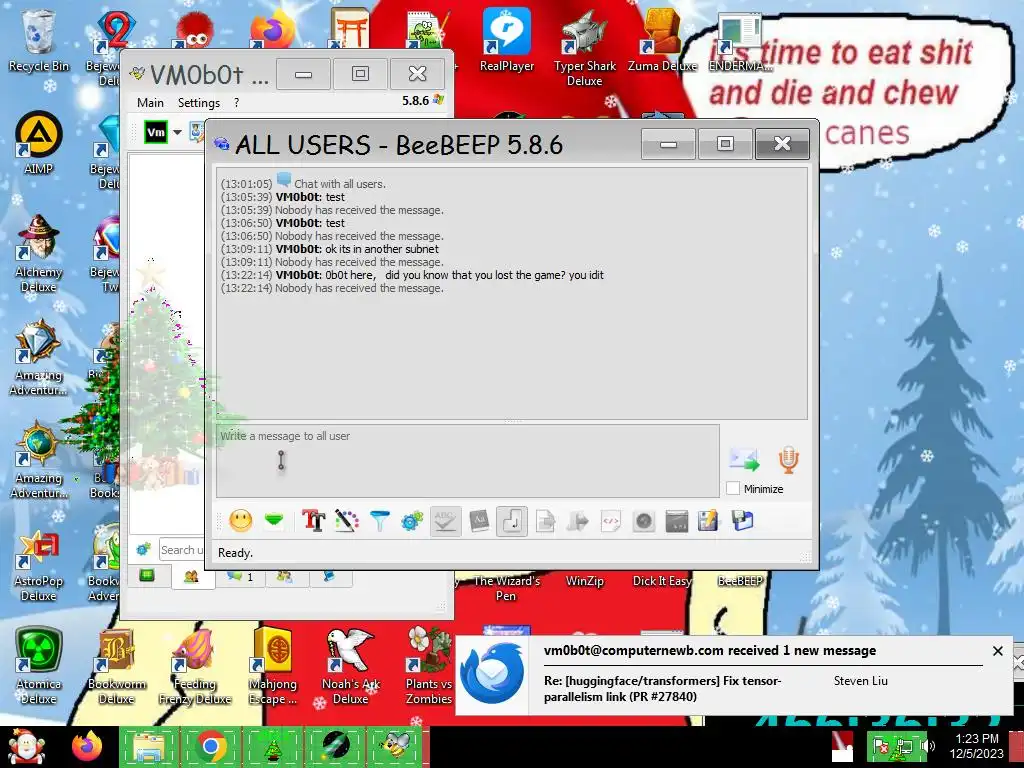Viewport: 1024px width, 768px height.
Task: Close the Thunderbird new message notification
Action: click(997, 651)
